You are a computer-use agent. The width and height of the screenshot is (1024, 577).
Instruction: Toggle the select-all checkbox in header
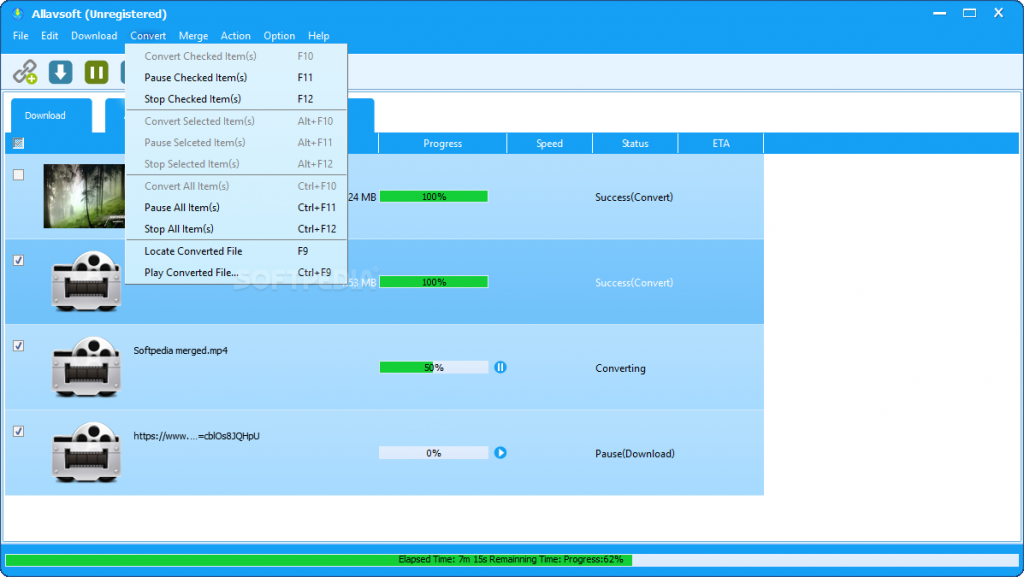click(18, 143)
